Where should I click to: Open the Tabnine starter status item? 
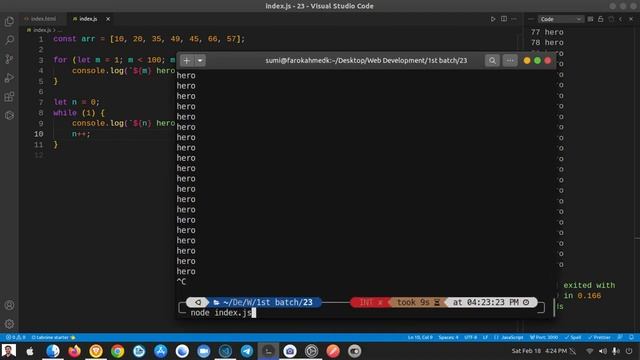pyautogui.click(x=53, y=338)
